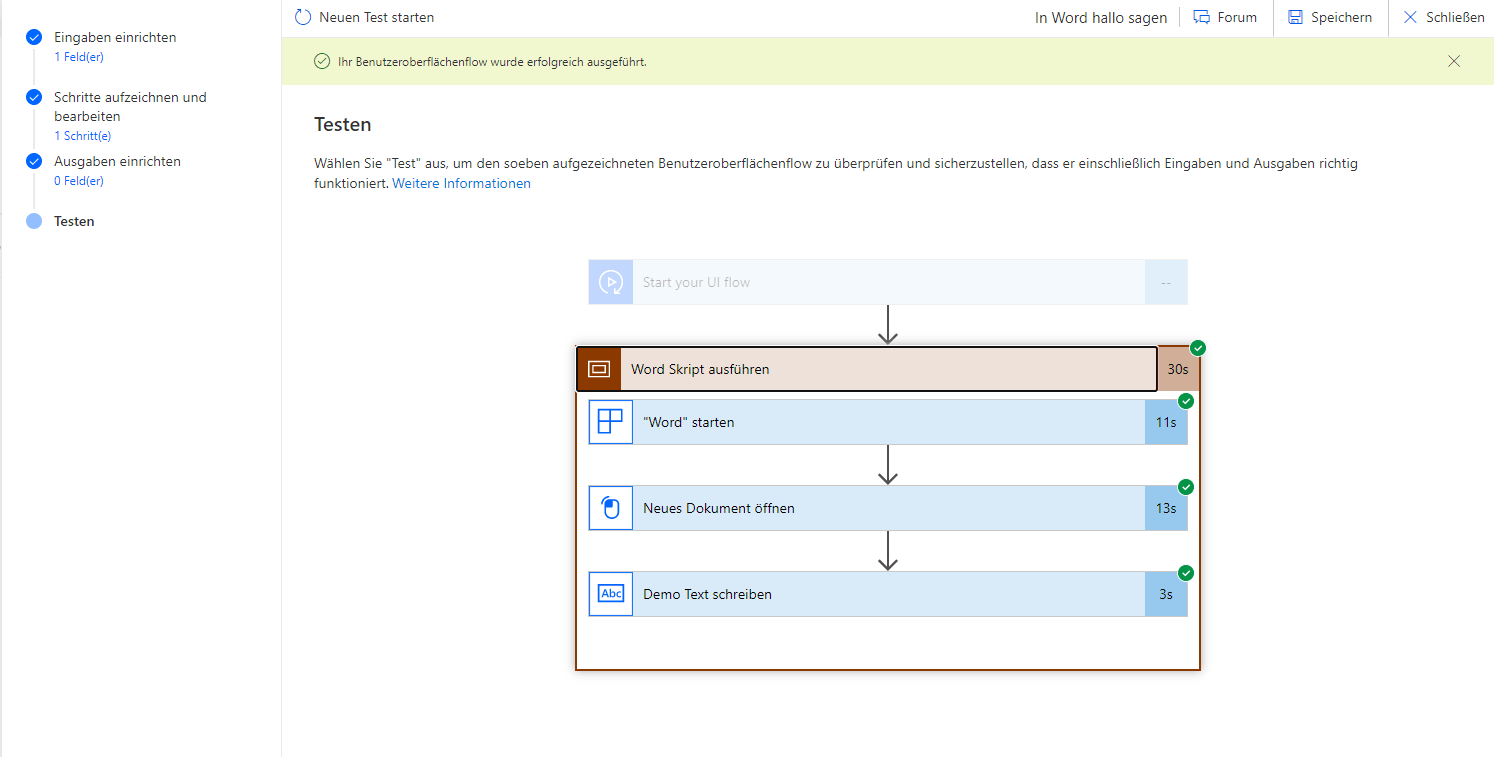
Task: Click the Word Skript ausführen window icon
Action: (599, 369)
